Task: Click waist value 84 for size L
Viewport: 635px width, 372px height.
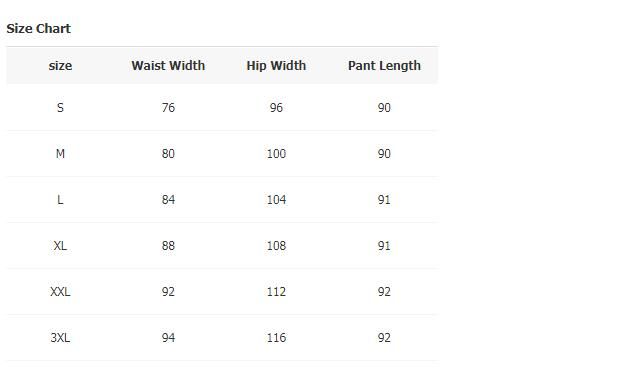Action: click(168, 200)
